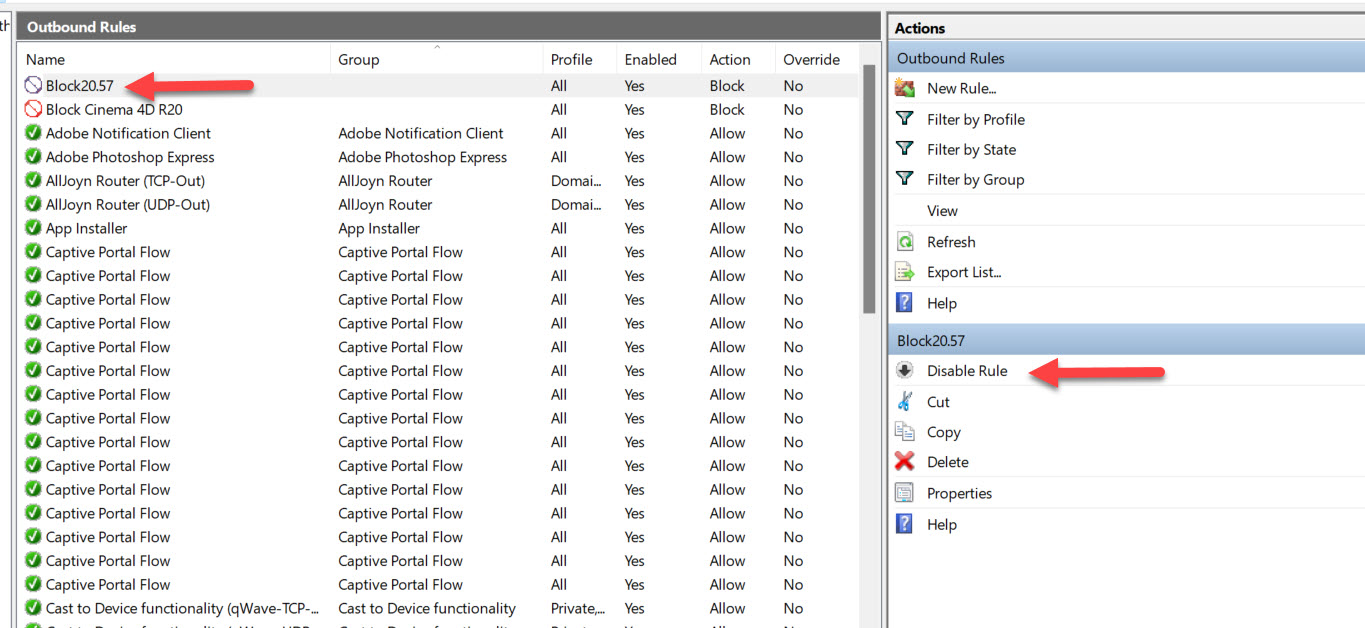Select the Block Cinema 4D R20 rule
The height and width of the screenshot is (628, 1365).
coord(114,110)
